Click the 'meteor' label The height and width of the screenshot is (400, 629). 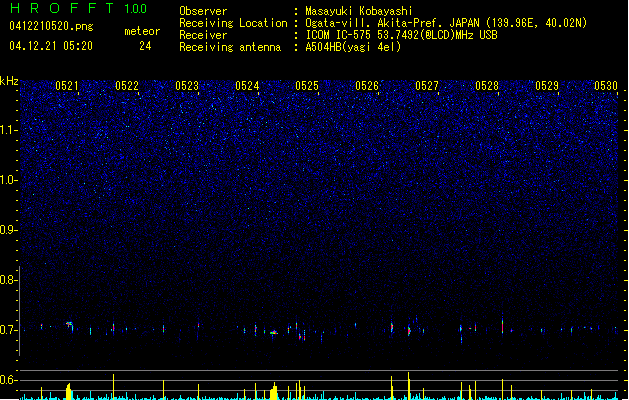(142, 31)
